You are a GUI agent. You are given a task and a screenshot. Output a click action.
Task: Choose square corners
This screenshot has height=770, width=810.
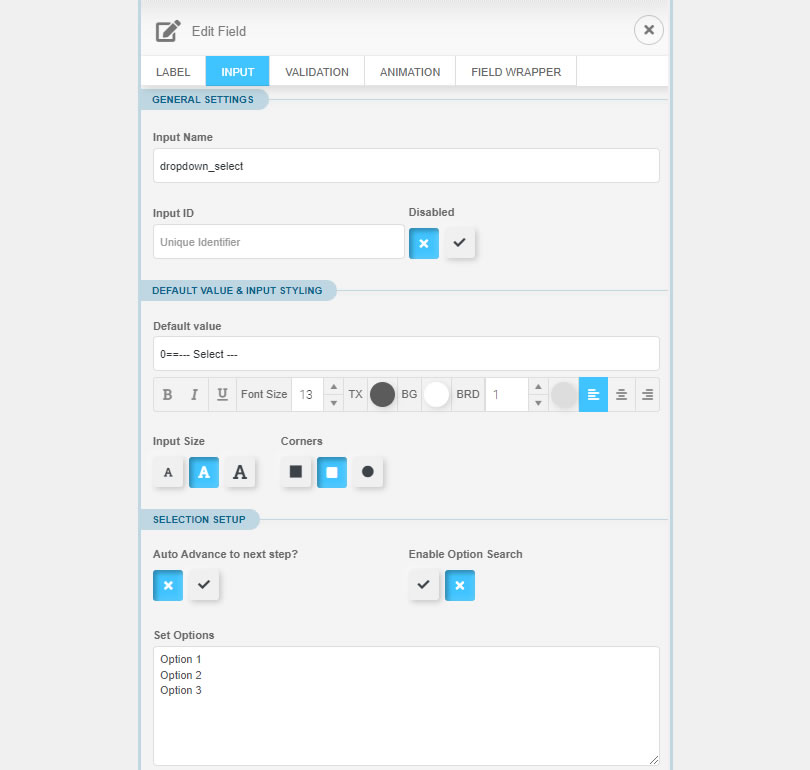295,472
